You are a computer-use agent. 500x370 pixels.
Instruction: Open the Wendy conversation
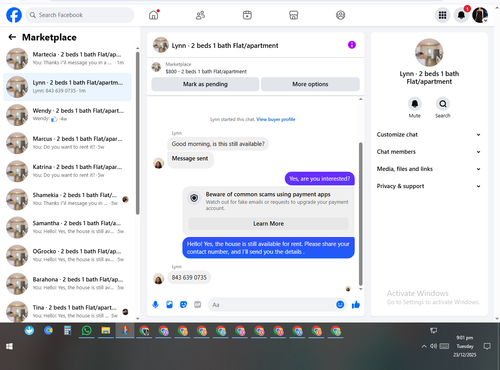coord(67,115)
